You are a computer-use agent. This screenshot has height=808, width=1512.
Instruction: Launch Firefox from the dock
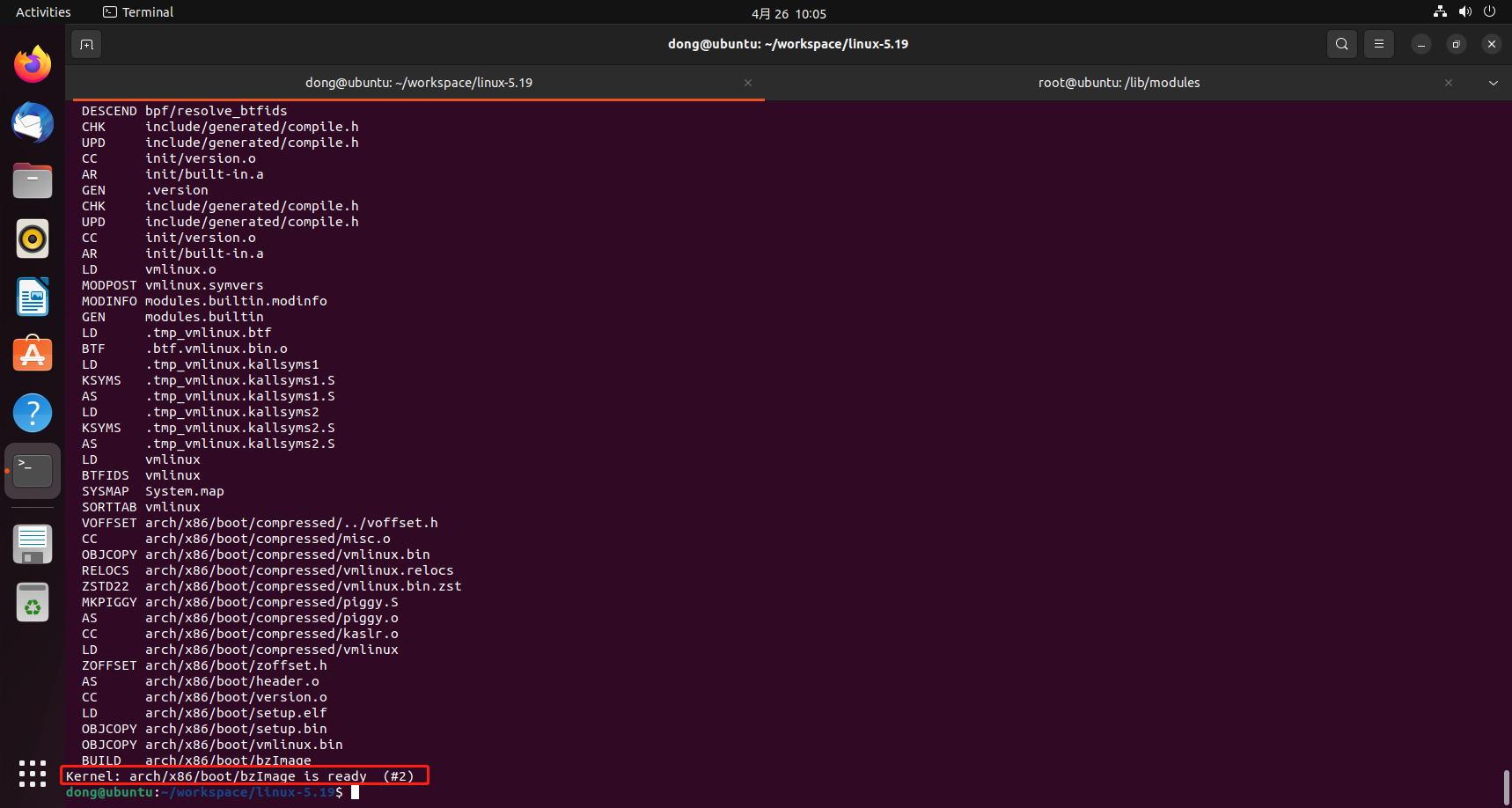33,64
